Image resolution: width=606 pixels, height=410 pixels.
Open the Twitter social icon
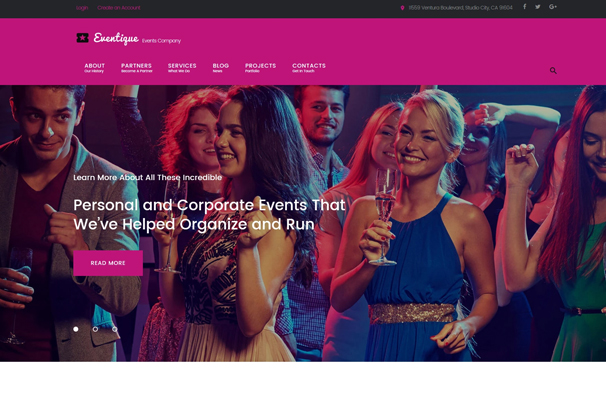pos(538,7)
